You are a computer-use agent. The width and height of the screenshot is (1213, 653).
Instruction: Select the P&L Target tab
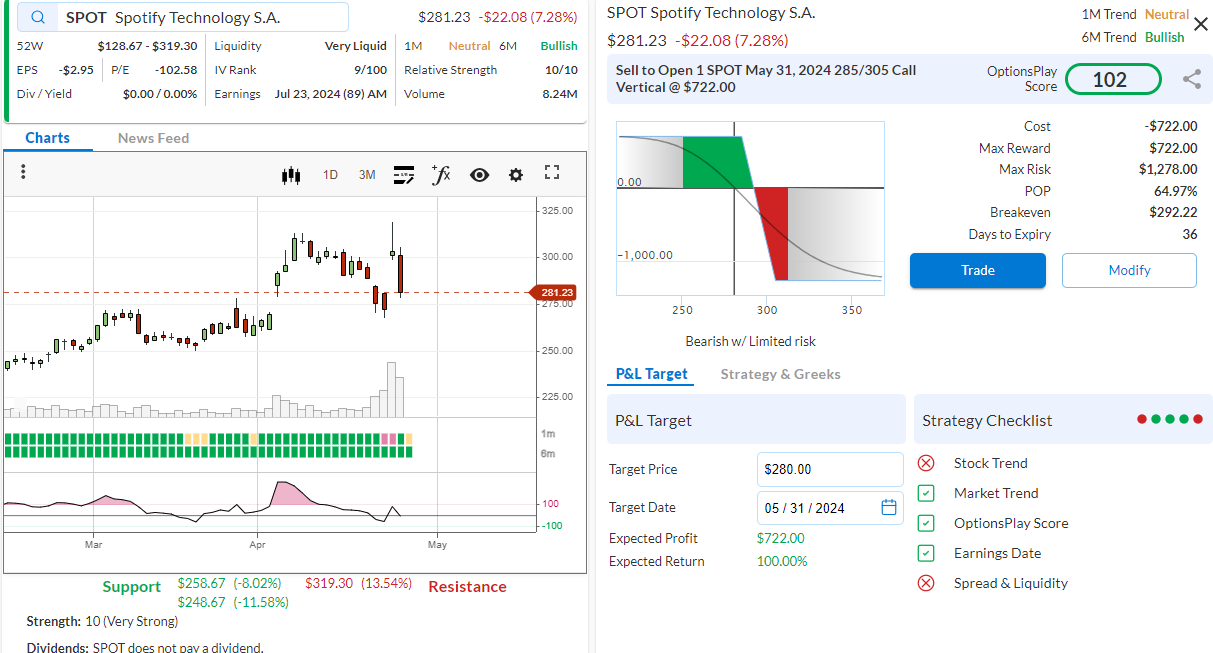[x=652, y=374]
